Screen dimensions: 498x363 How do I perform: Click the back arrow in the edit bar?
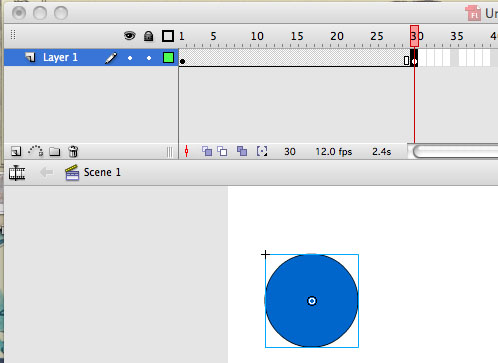pyautogui.click(x=46, y=172)
